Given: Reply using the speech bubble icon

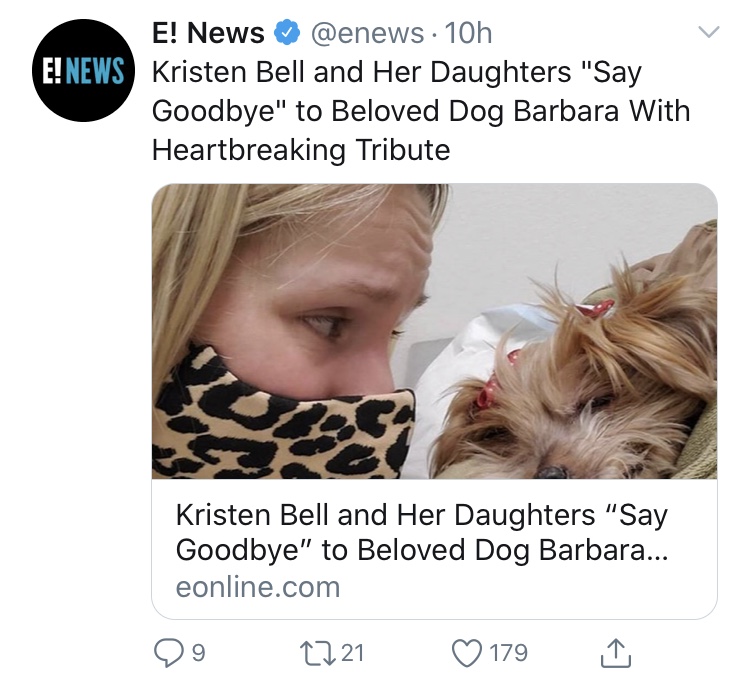Looking at the screenshot, I should tap(168, 653).
